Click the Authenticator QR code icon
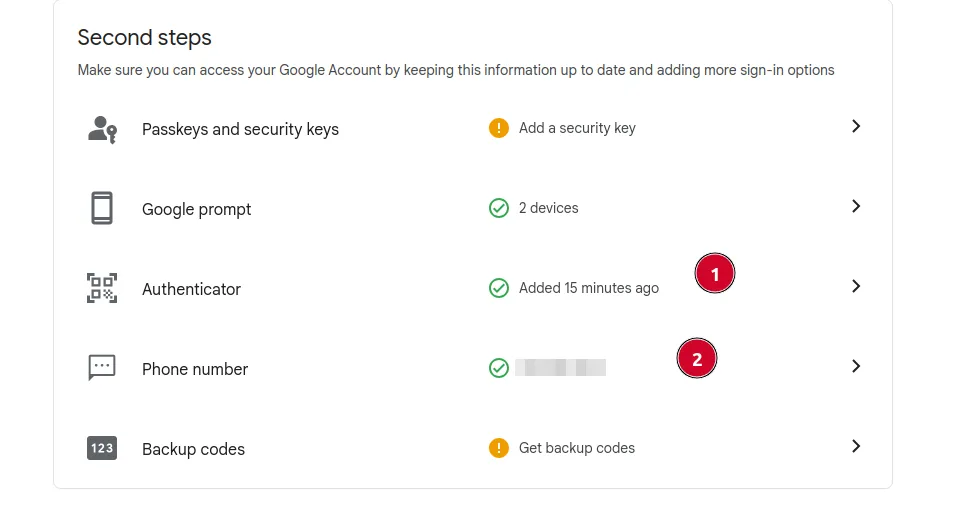Image resolution: width=970 pixels, height=507 pixels. 102,288
